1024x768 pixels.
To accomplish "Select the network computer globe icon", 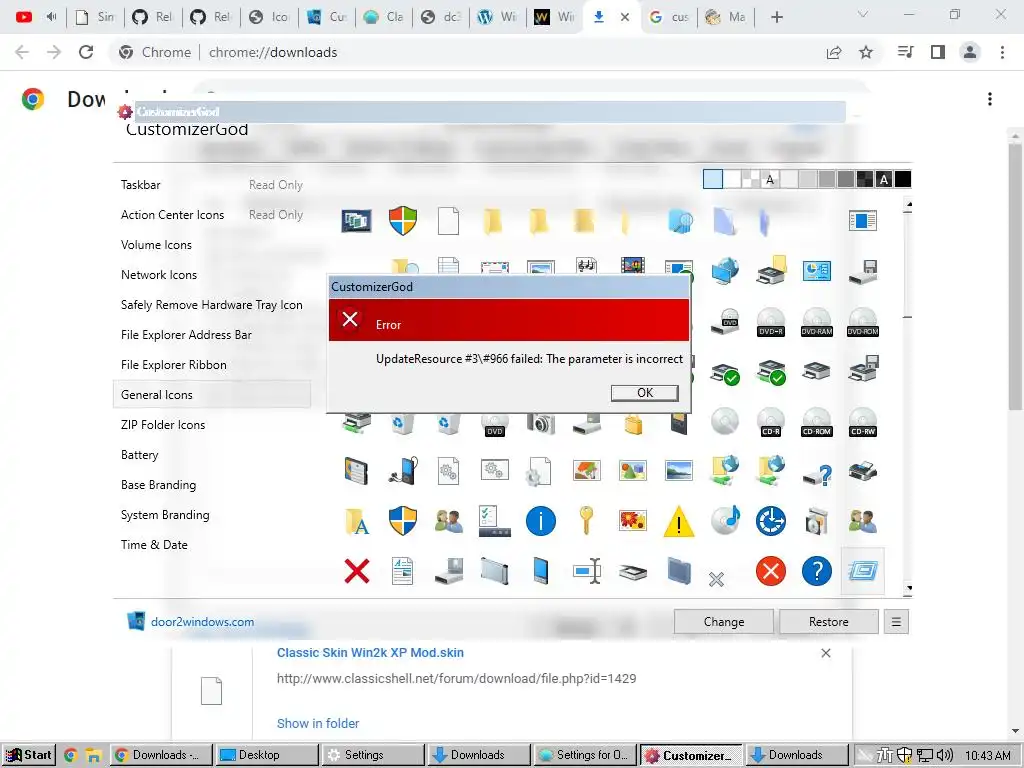I will coord(725,270).
